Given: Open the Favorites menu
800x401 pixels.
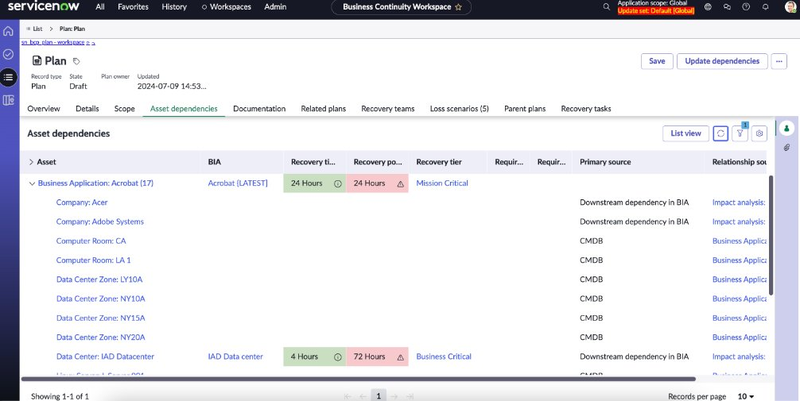Looking at the screenshot, I should click(133, 7).
